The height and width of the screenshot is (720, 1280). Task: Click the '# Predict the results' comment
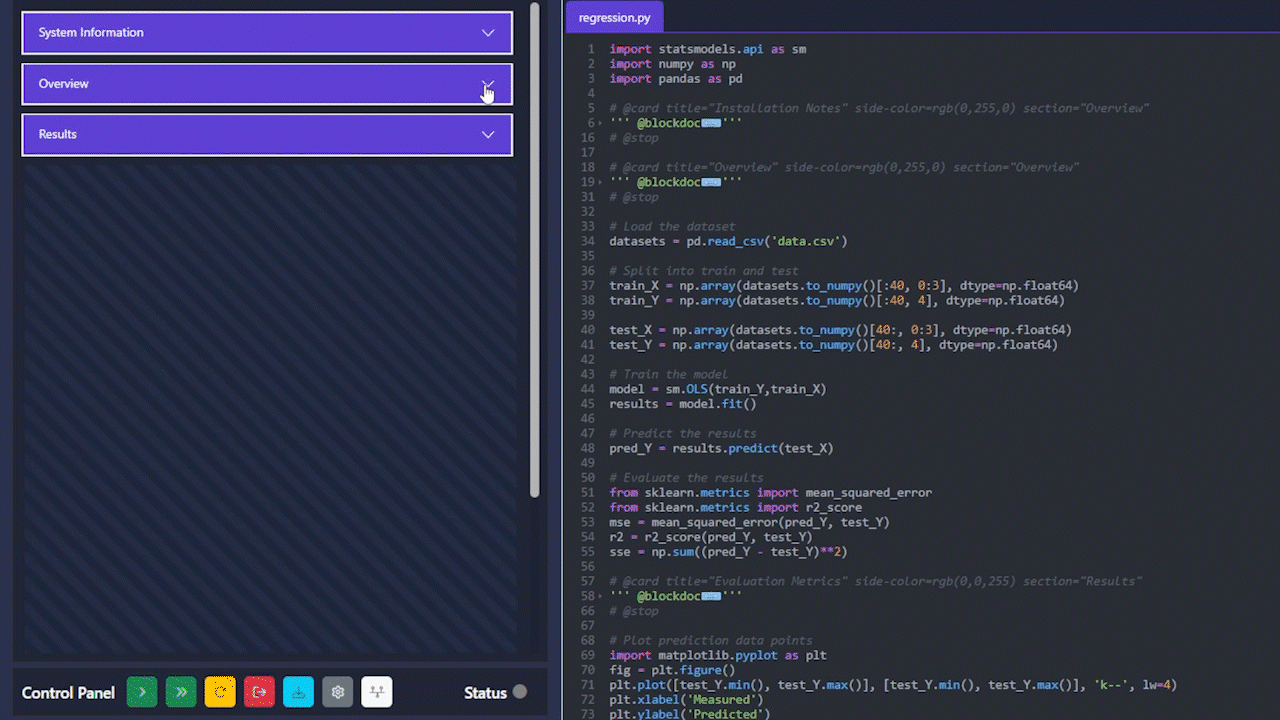(683, 434)
